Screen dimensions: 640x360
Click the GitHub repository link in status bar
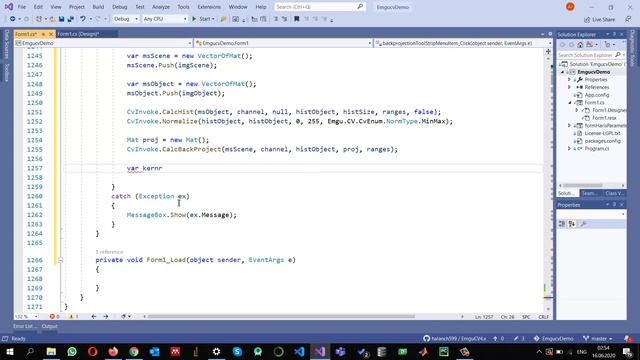[x=455, y=338]
